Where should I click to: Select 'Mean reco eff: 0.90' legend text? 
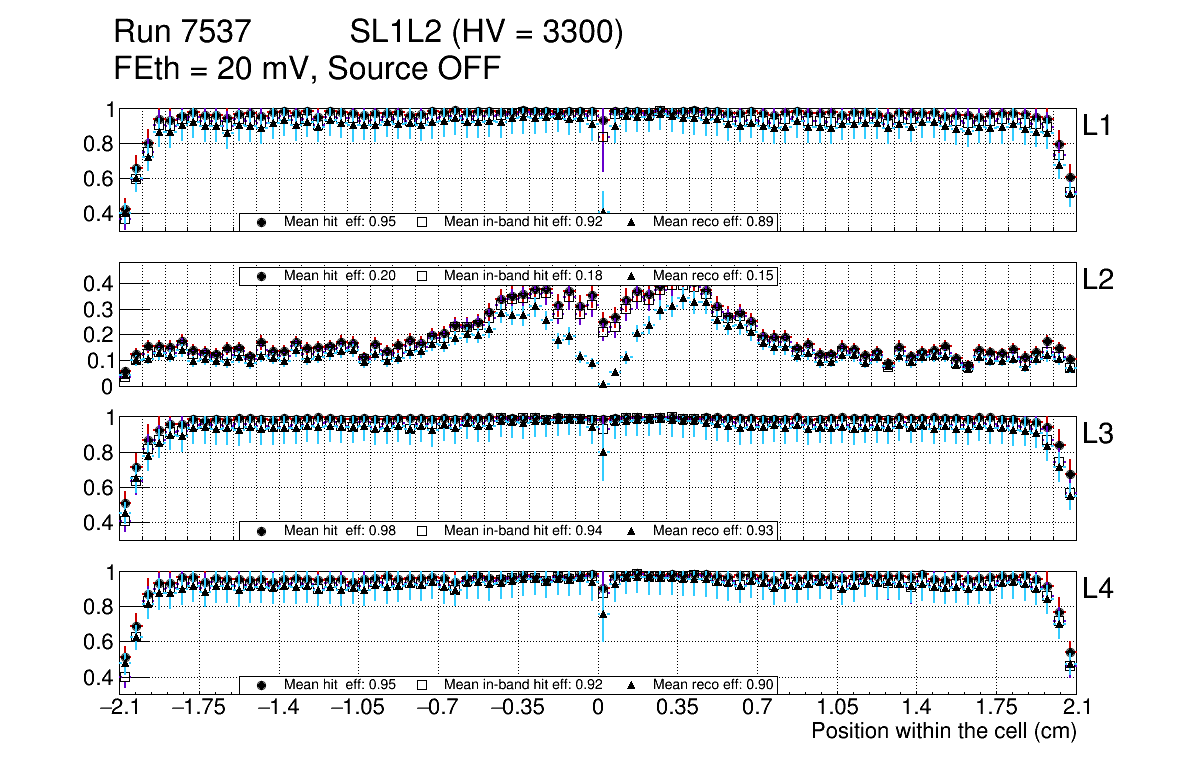coord(714,685)
